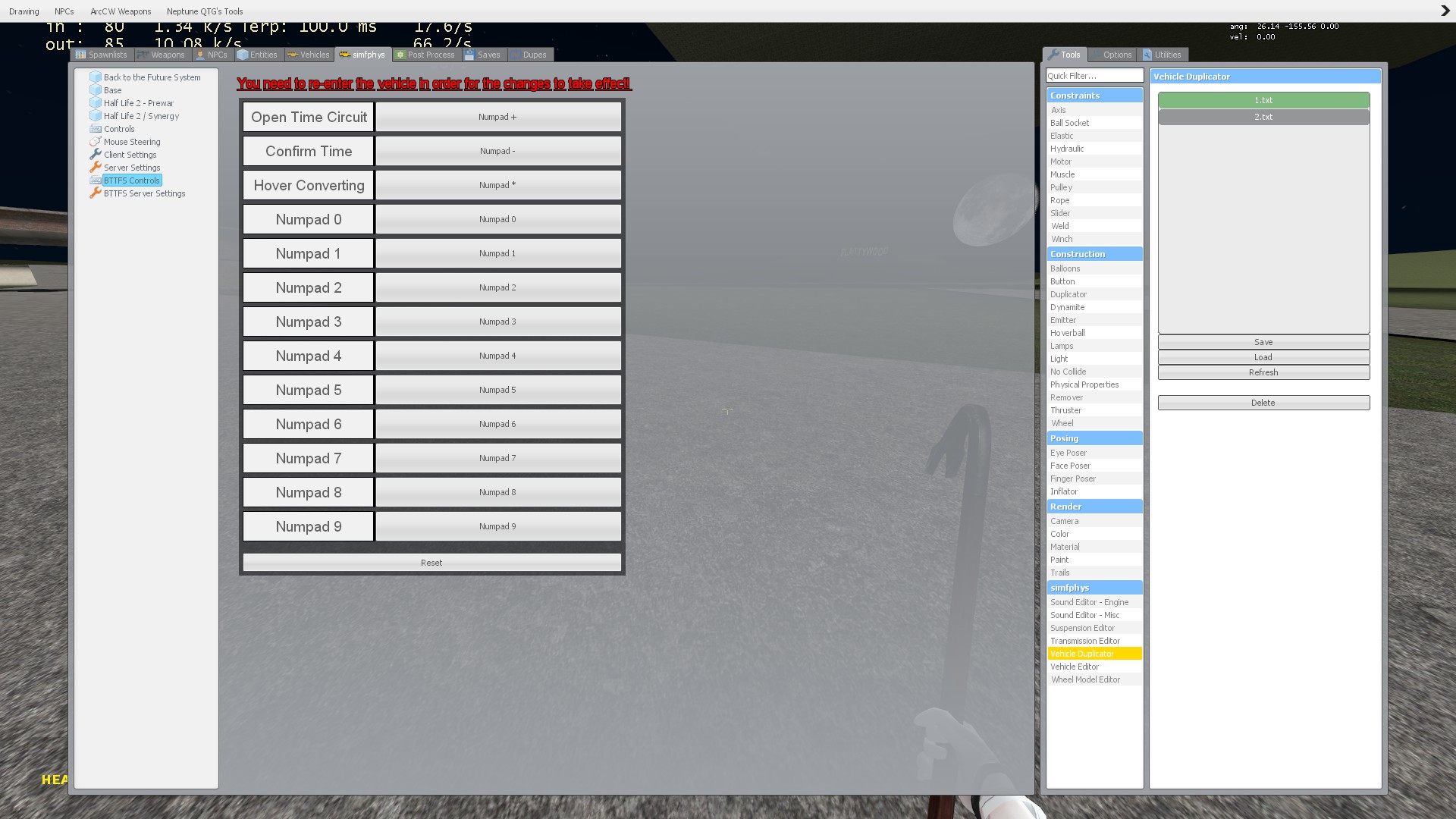Click the Spawnlists tab grid icon

click(x=81, y=55)
